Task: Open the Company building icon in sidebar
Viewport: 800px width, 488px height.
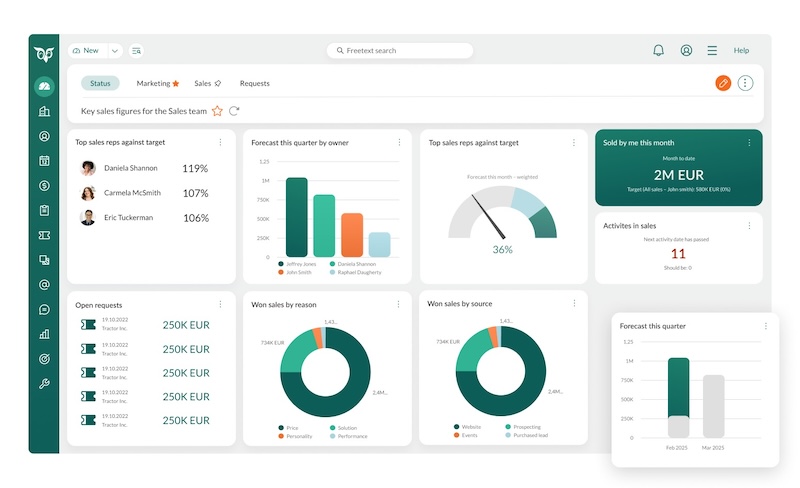Action: point(44,111)
